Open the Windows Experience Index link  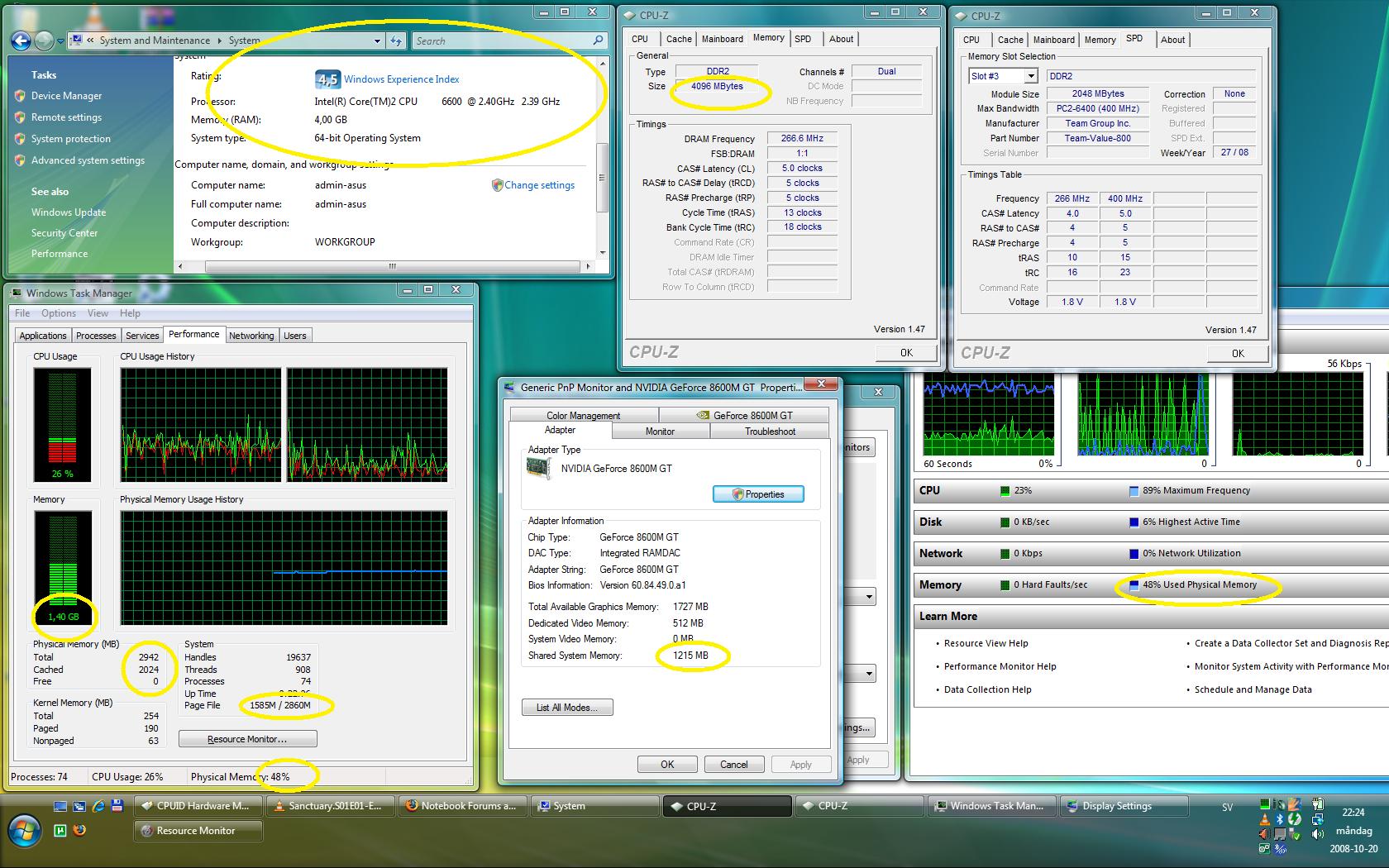point(401,79)
